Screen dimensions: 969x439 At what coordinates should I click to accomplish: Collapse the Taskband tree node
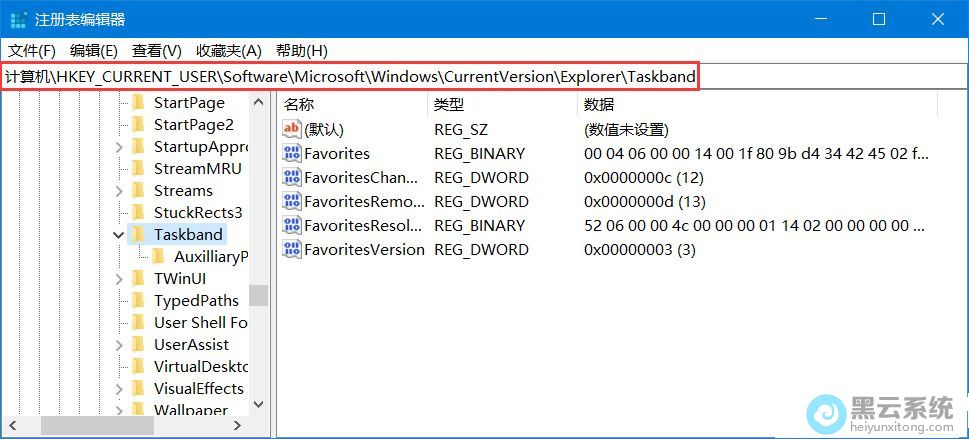[x=119, y=235]
